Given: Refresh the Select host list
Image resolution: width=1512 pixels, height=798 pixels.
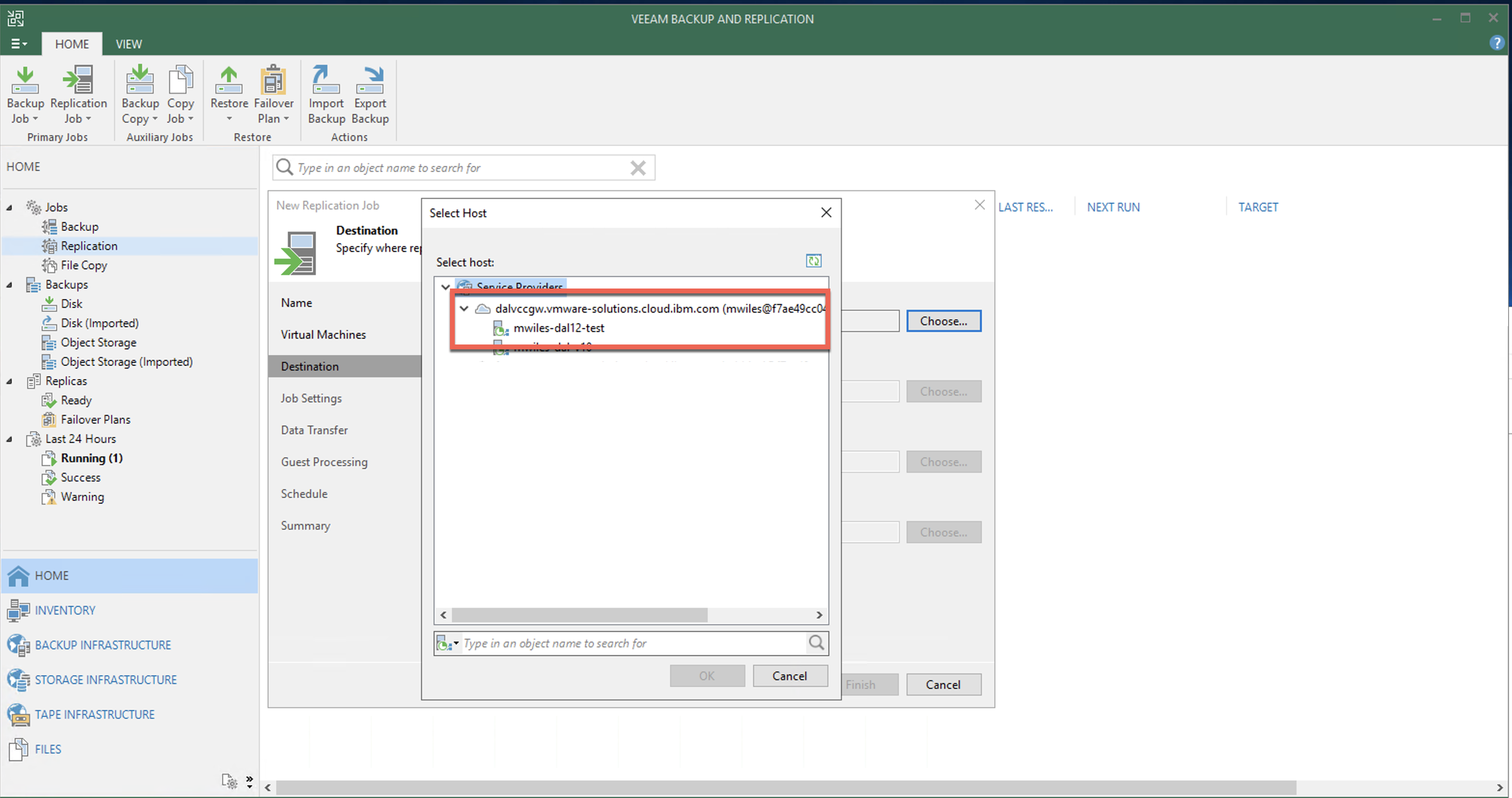Looking at the screenshot, I should tap(813, 261).
